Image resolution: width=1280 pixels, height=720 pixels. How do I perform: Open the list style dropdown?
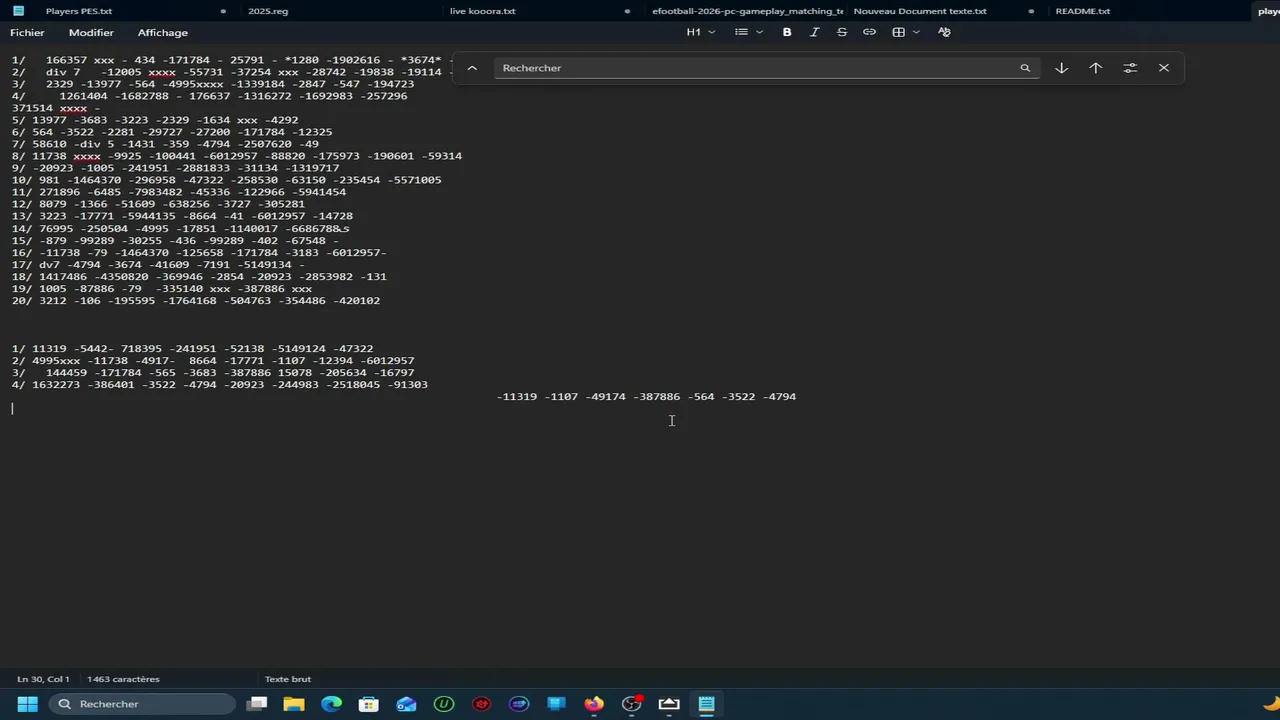click(749, 32)
